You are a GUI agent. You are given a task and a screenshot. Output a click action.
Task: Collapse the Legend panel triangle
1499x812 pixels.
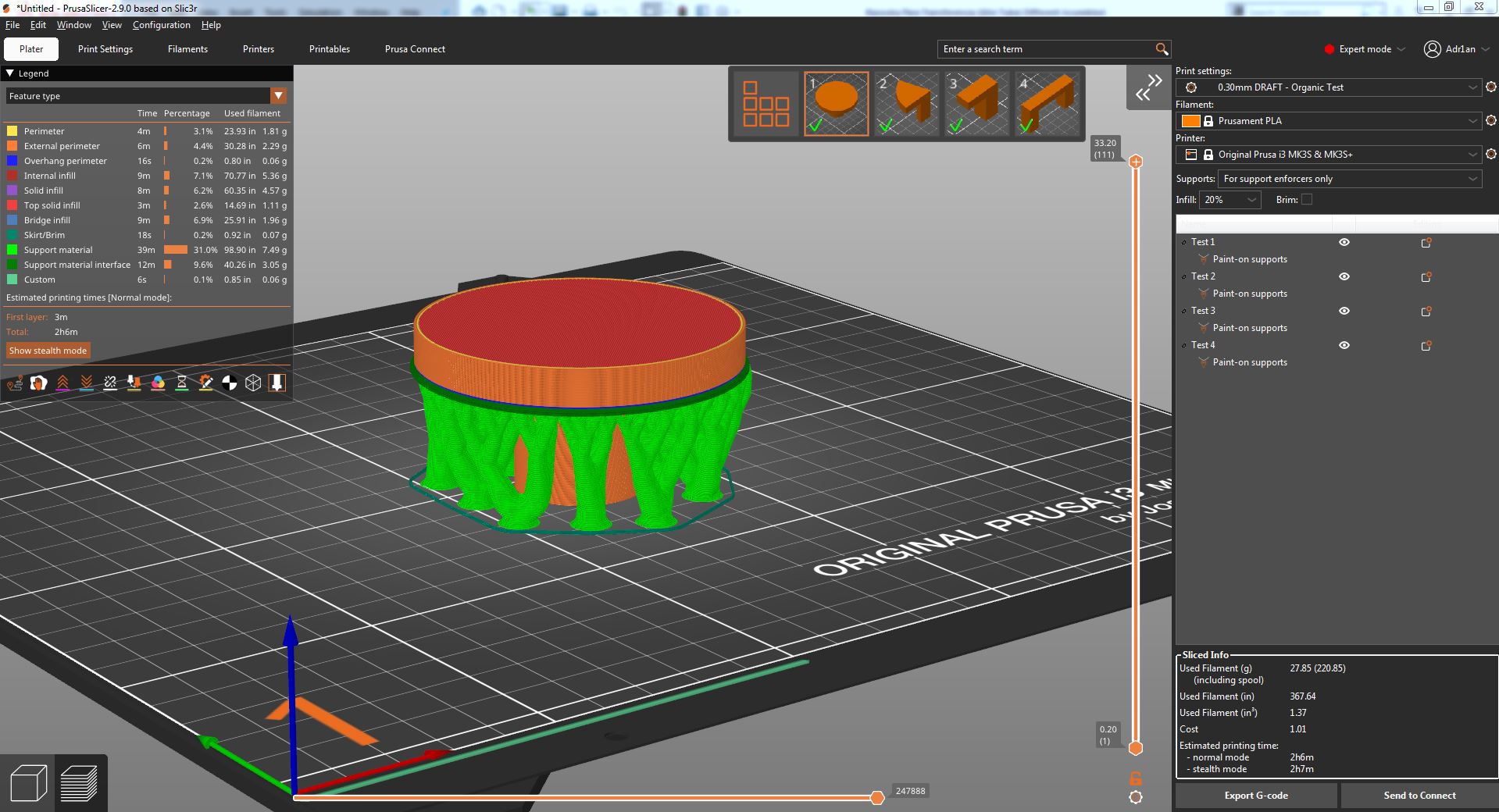pyautogui.click(x=10, y=73)
